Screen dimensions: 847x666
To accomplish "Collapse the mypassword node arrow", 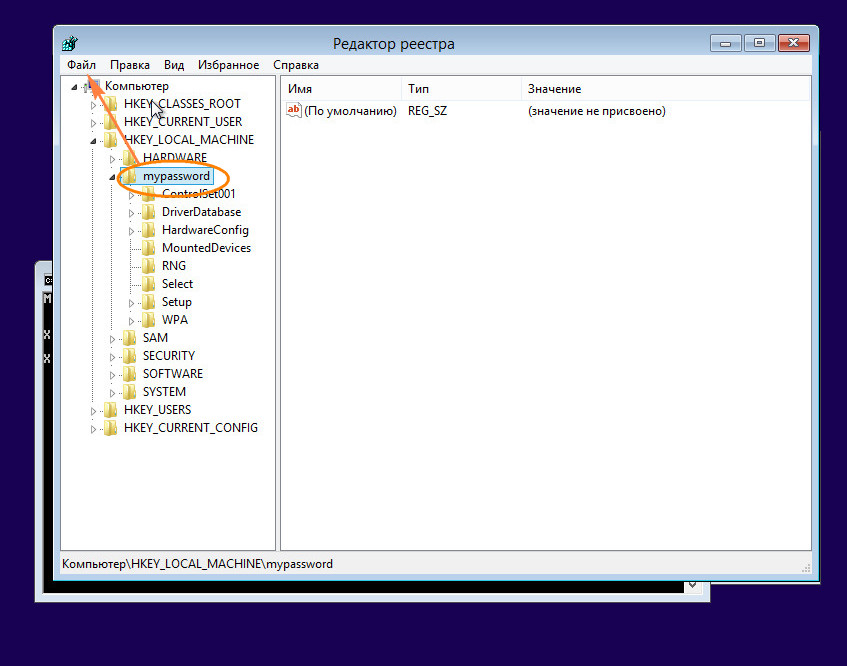I will 112,177.
